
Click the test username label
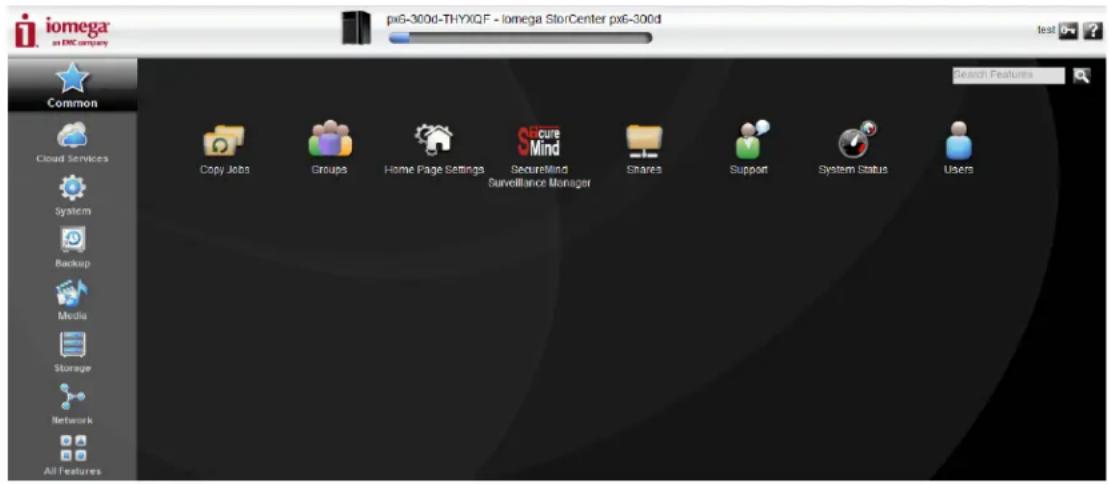(1046, 31)
